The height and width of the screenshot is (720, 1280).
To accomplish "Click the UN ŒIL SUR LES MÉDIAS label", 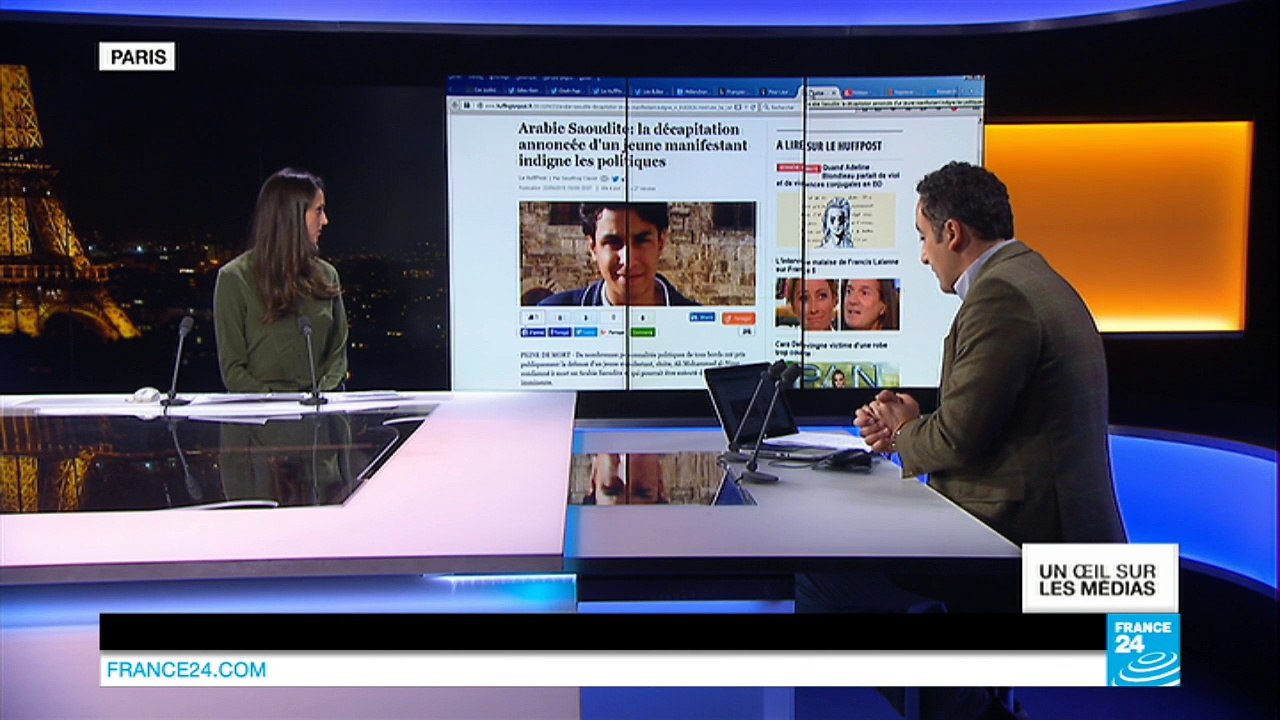I will point(1098,579).
